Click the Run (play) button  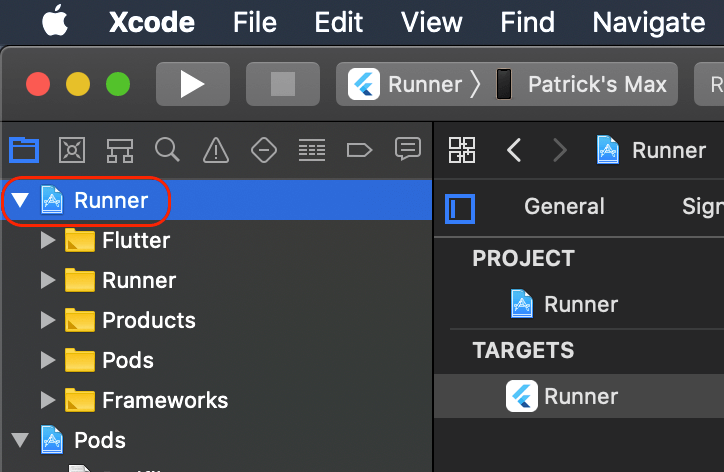coord(192,84)
